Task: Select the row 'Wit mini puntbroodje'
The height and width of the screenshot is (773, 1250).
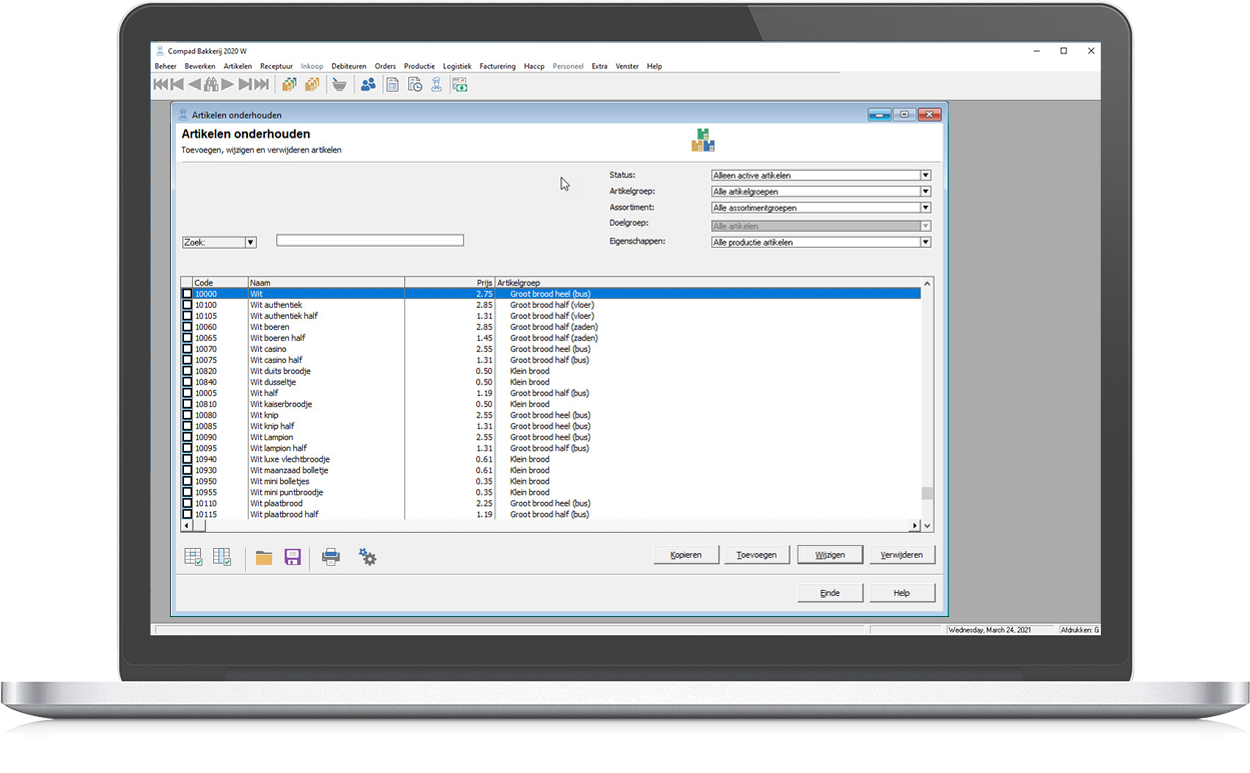Action: (x=551, y=492)
